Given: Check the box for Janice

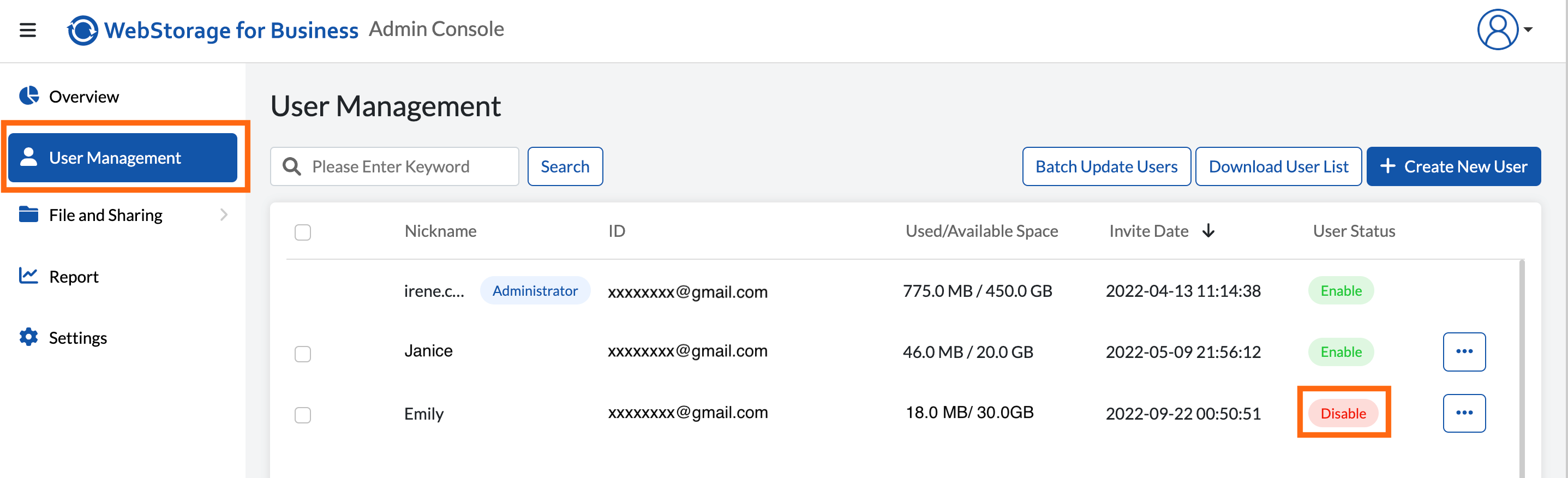Looking at the screenshot, I should tap(302, 354).
